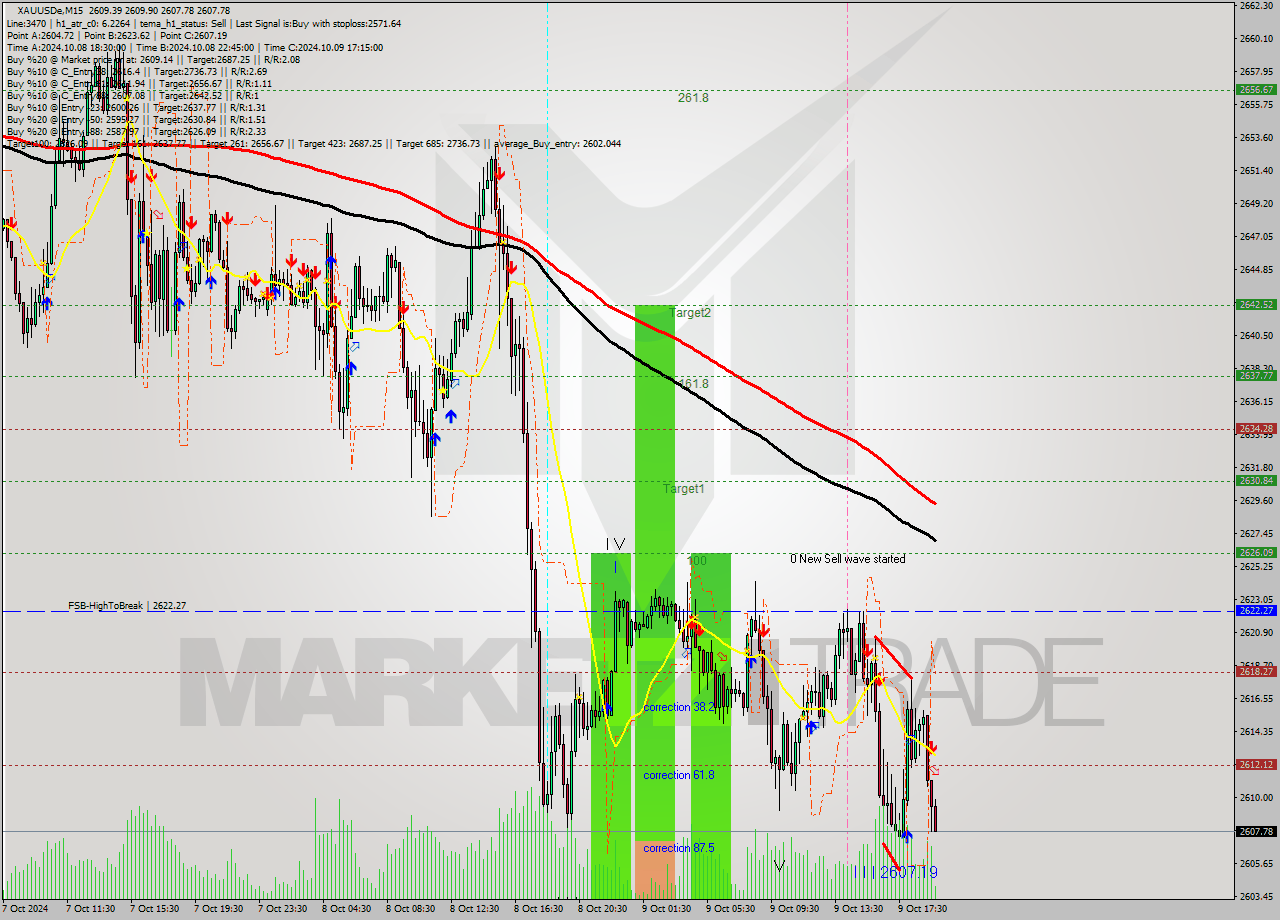The image size is (1280, 920).
Task: Click the 'correction 87.5' label
Action: (x=679, y=848)
